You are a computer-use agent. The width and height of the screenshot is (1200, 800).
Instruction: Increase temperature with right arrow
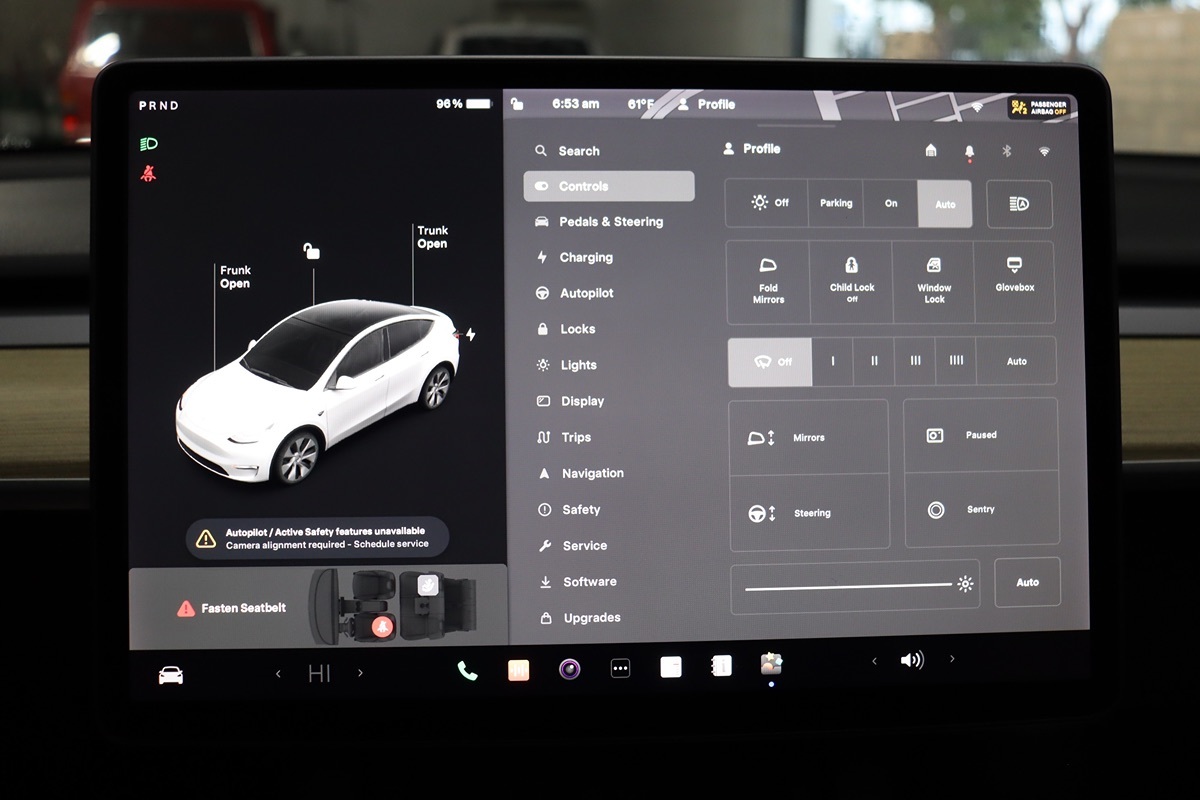pos(360,674)
